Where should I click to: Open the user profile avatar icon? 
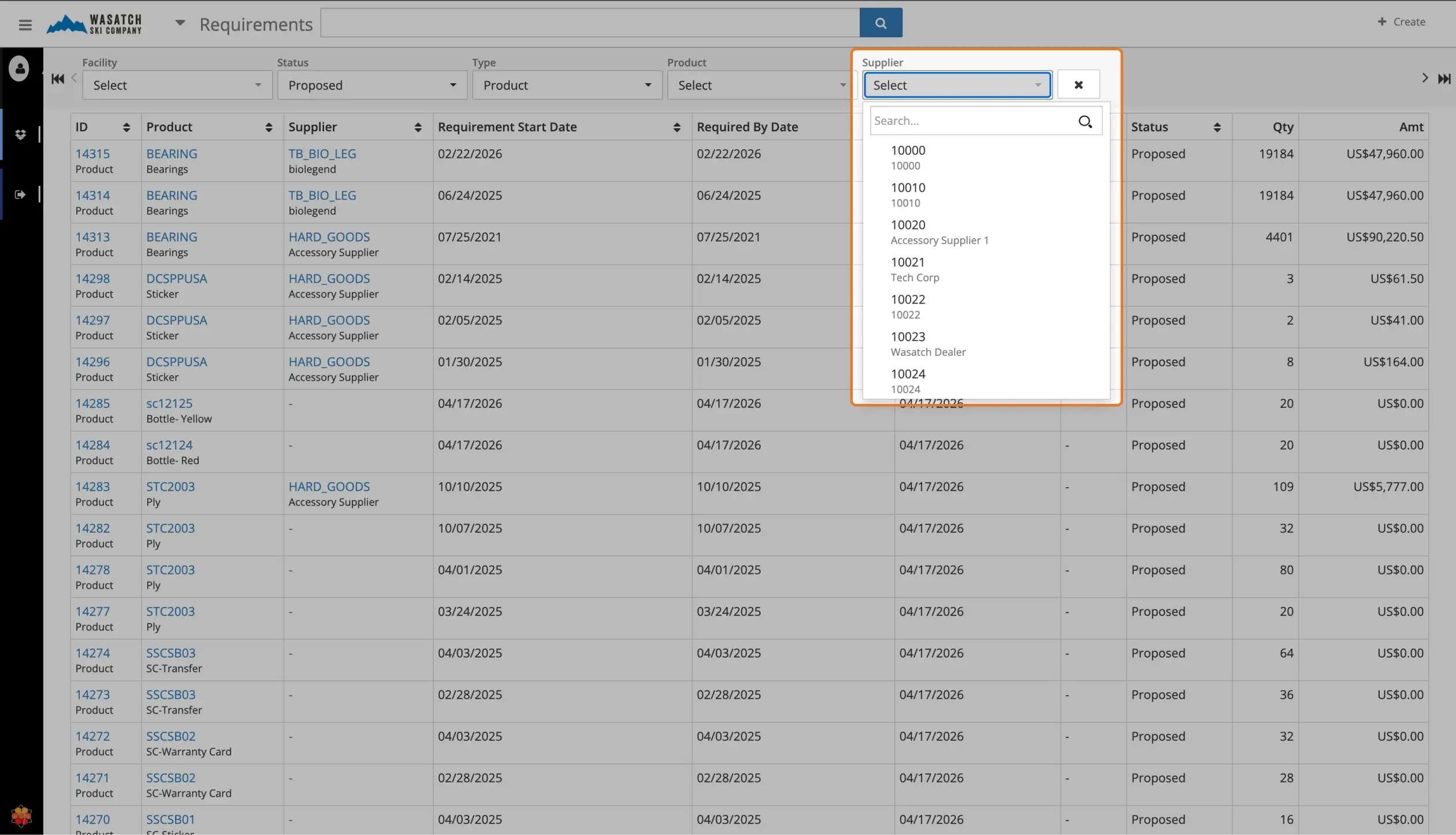point(19,69)
